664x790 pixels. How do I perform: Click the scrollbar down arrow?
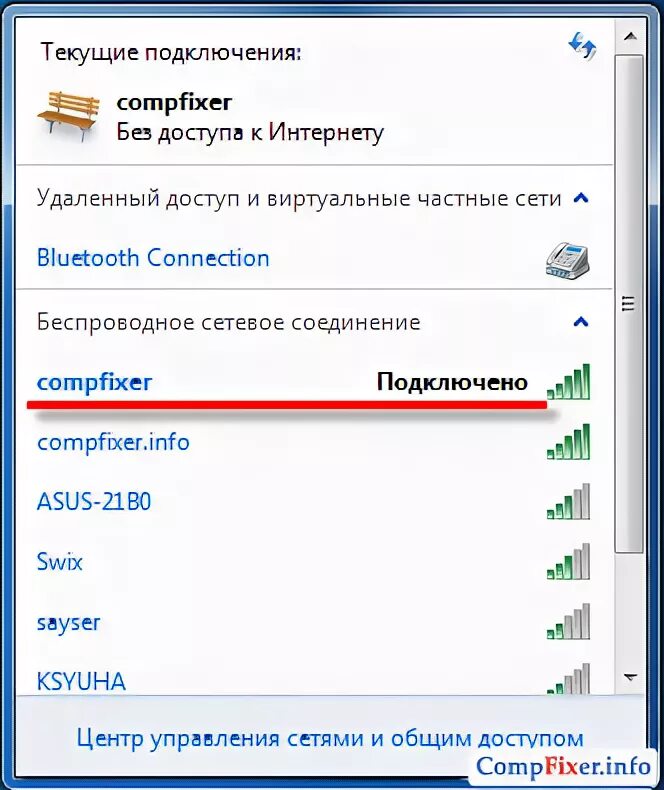pyautogui.click(x=630, y=677)
